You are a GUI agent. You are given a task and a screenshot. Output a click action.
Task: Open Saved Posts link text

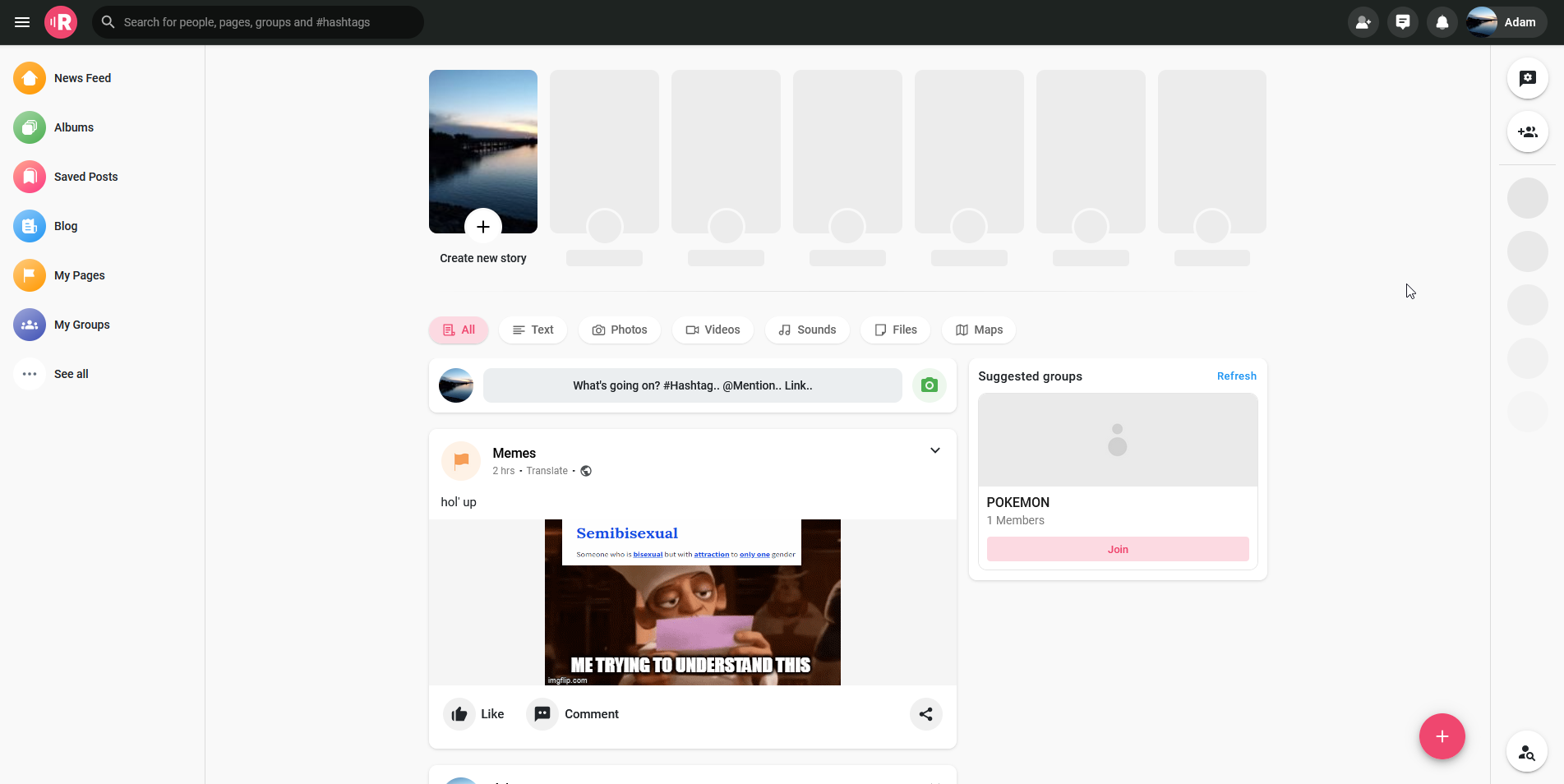(86, 177)
